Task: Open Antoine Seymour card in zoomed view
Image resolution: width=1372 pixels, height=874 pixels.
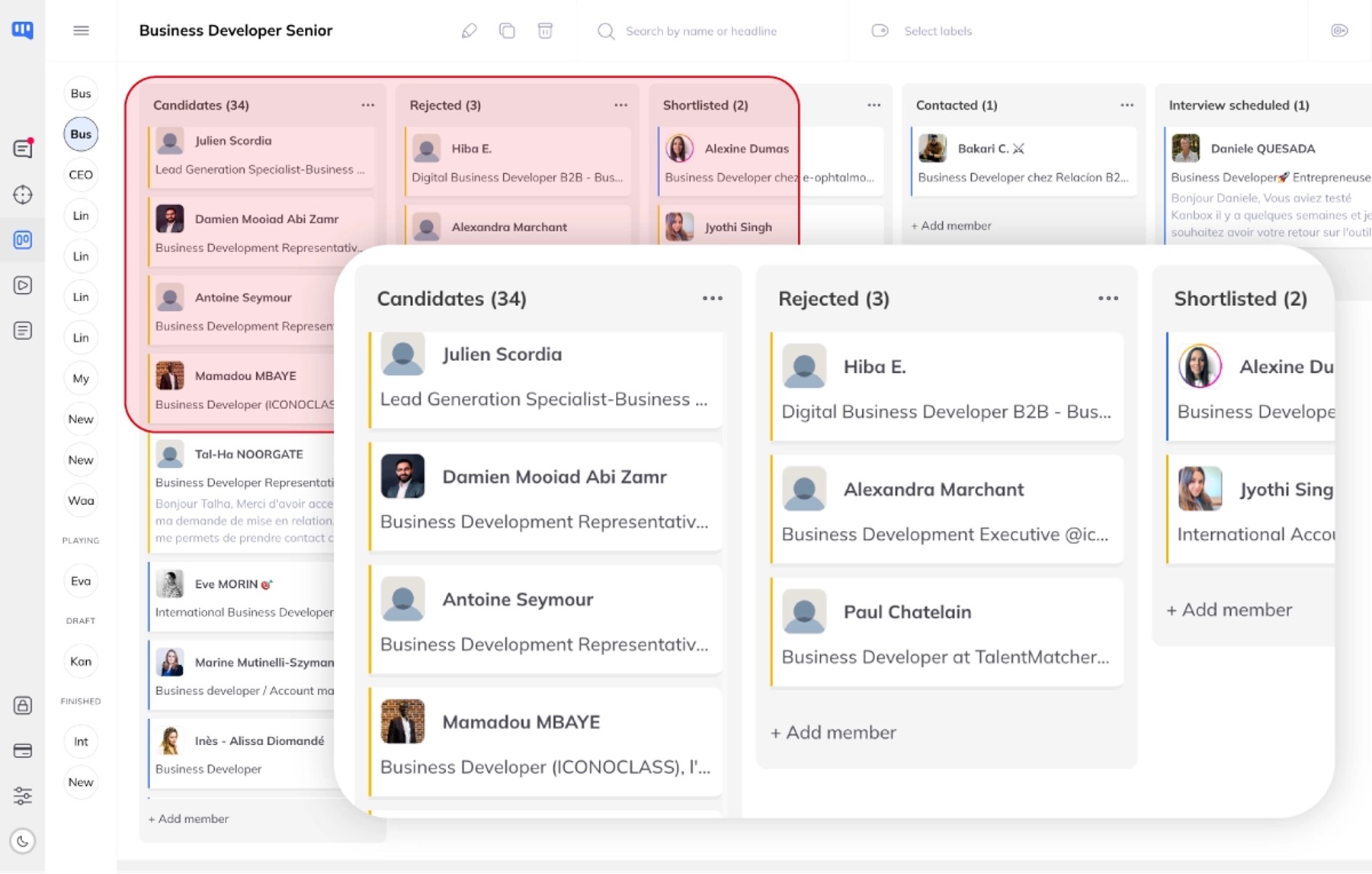Action: pyautogui.click(x=546, y=619)
